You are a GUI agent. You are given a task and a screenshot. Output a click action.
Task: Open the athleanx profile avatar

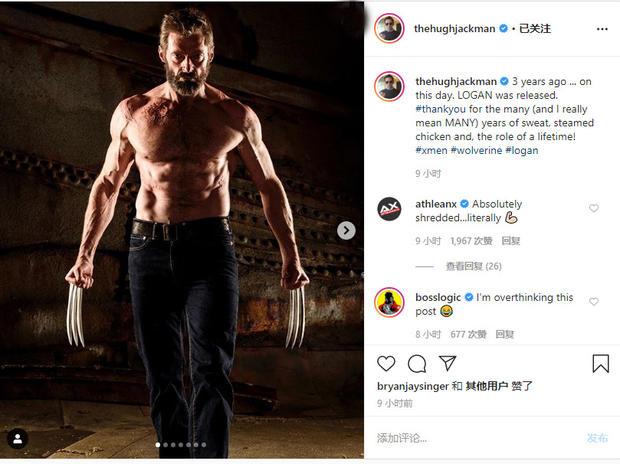[x=389, y=209]
